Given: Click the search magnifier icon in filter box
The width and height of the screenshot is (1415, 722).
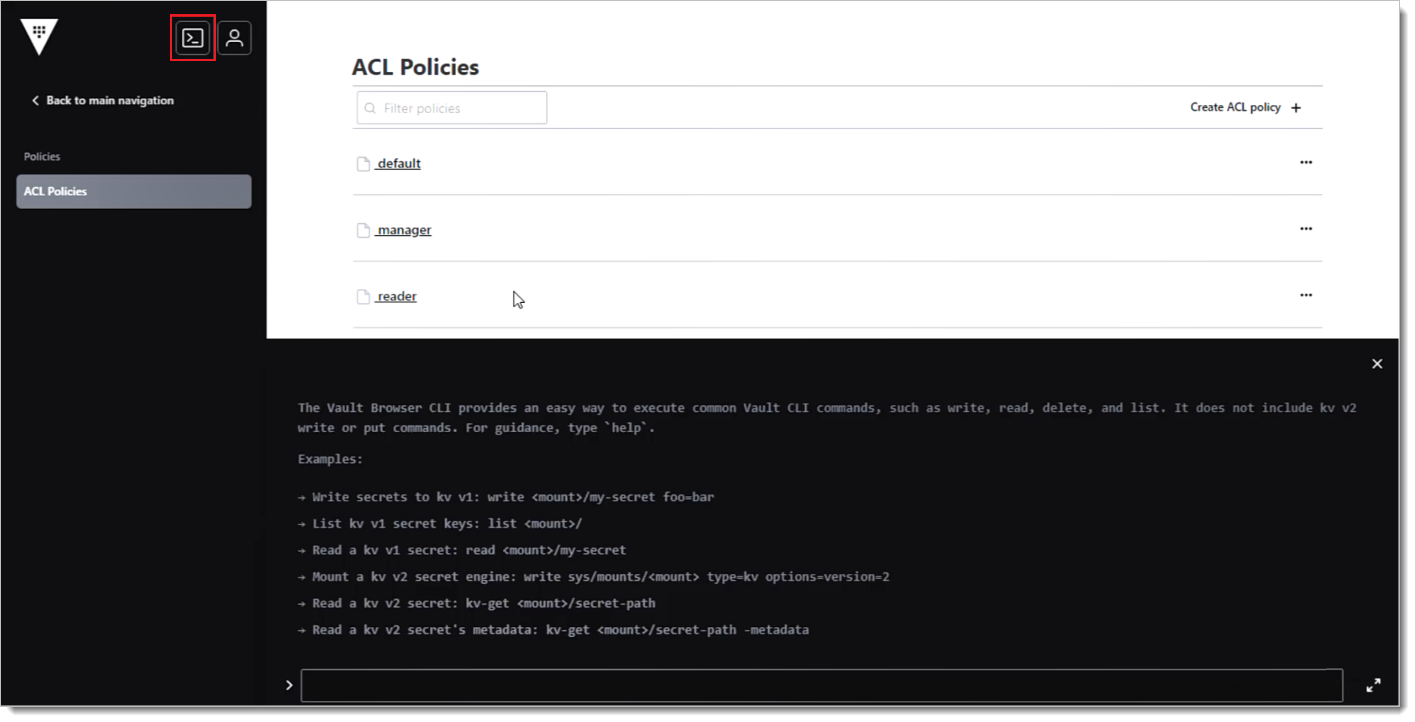Looking at the screenshot, I should [371, 108].
